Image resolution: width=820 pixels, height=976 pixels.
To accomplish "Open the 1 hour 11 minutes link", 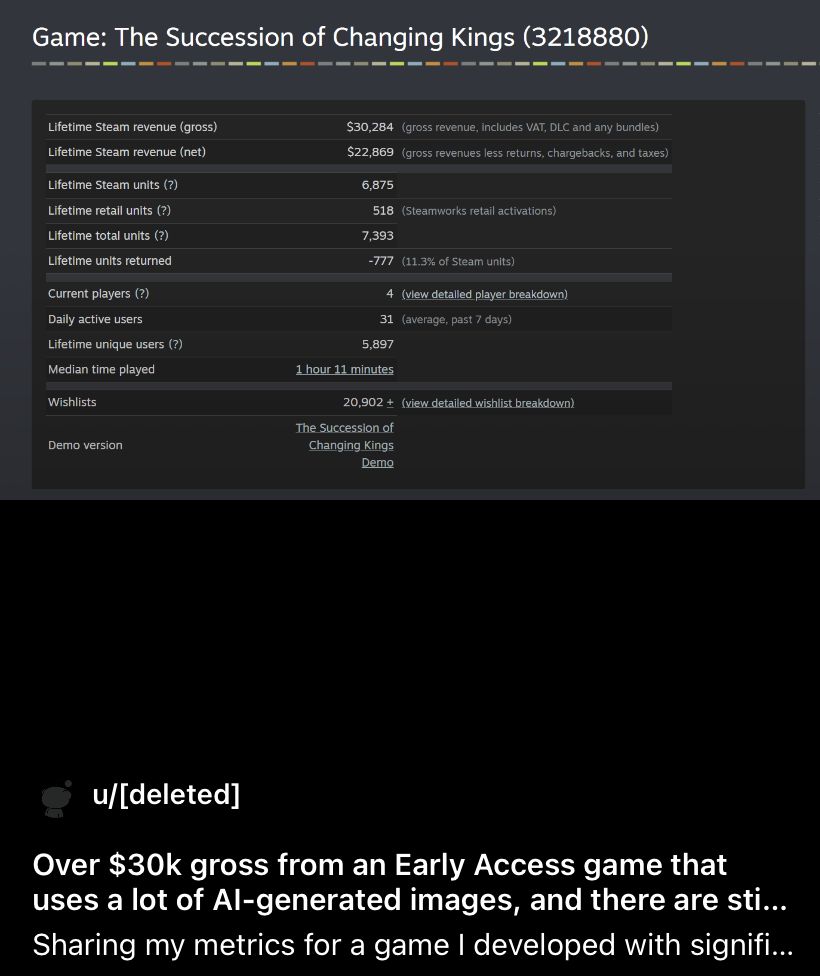I will point(344,369).
